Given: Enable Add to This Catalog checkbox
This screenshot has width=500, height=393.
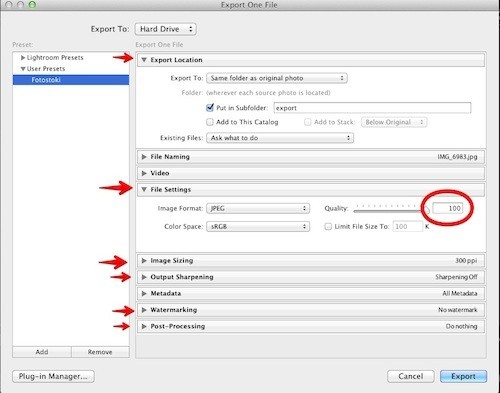Looking at the screenshot, I should pyautogui.click(x=210, y=122).
